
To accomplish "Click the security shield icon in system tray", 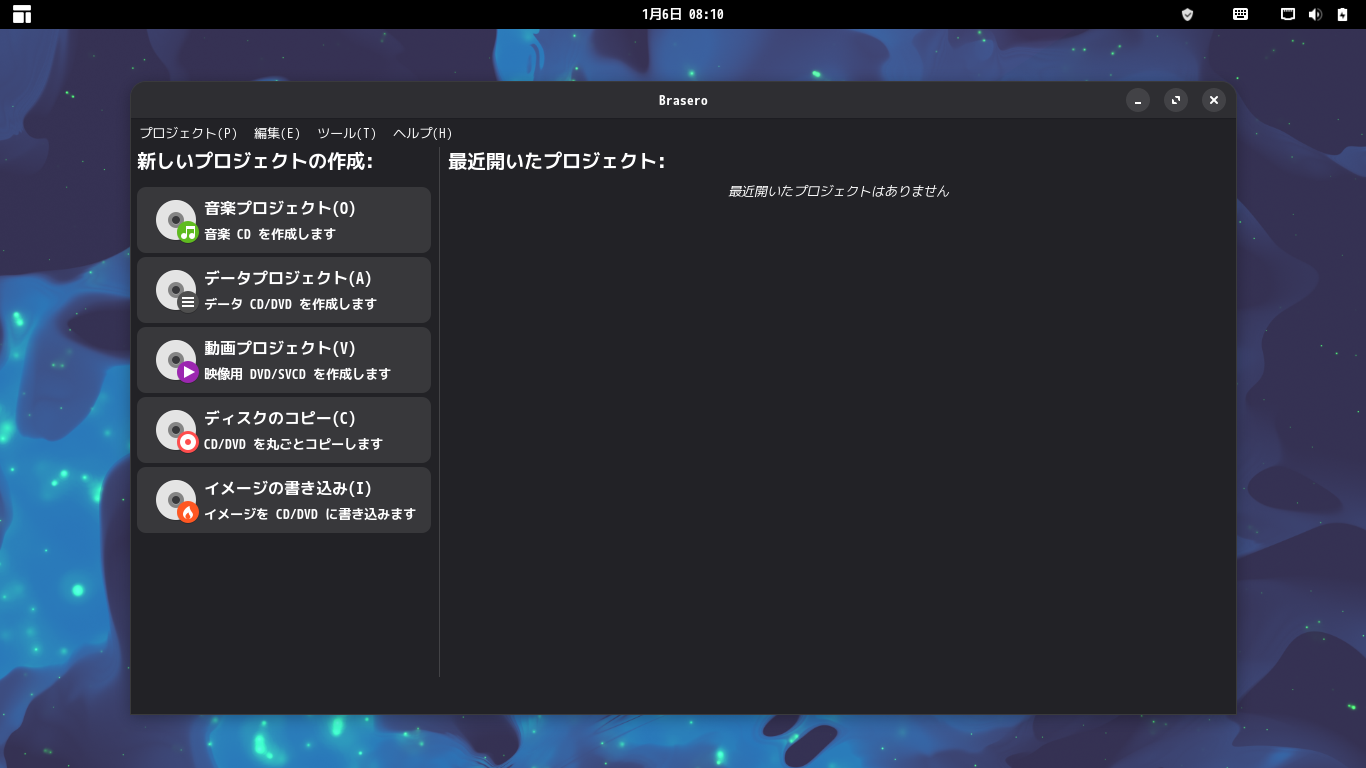I will (1187, 14).
